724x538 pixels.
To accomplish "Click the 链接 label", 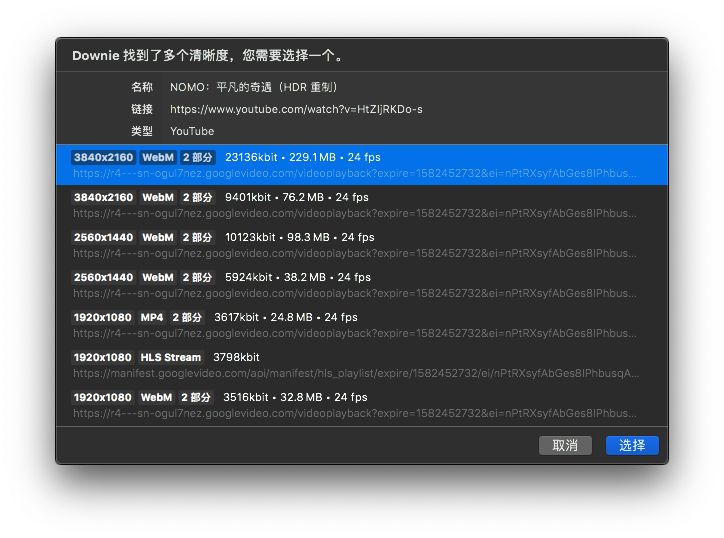I will click(x=142, y=109).
